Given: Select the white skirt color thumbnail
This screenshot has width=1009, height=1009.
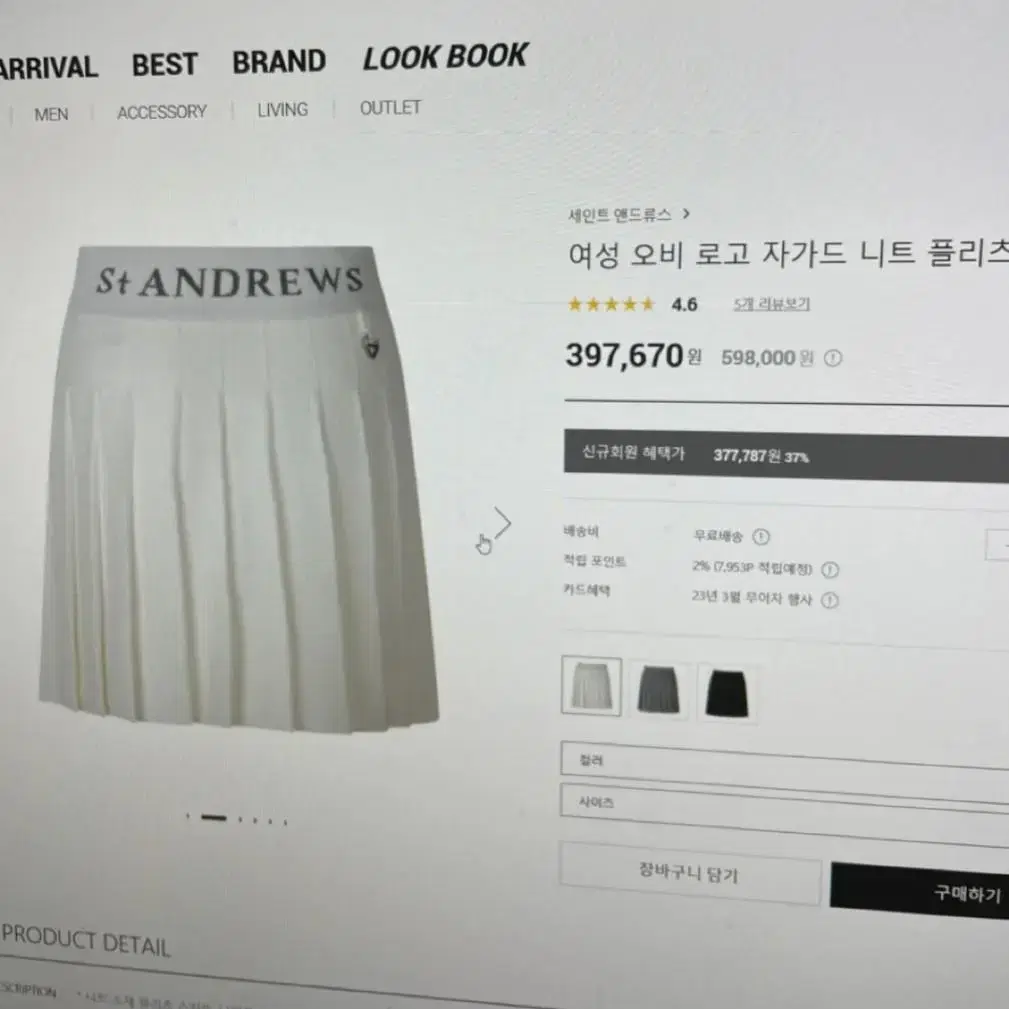Looking at the screenshot, I should 591,686.
